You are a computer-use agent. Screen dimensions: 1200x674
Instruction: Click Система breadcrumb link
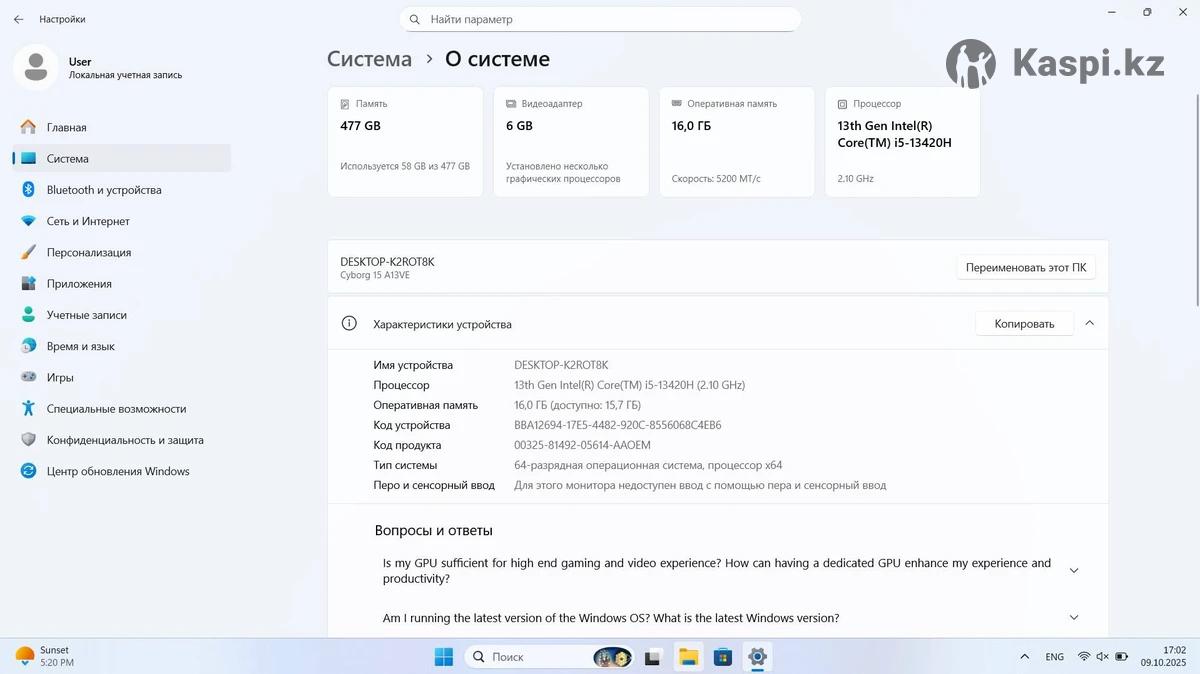point(369,59)
